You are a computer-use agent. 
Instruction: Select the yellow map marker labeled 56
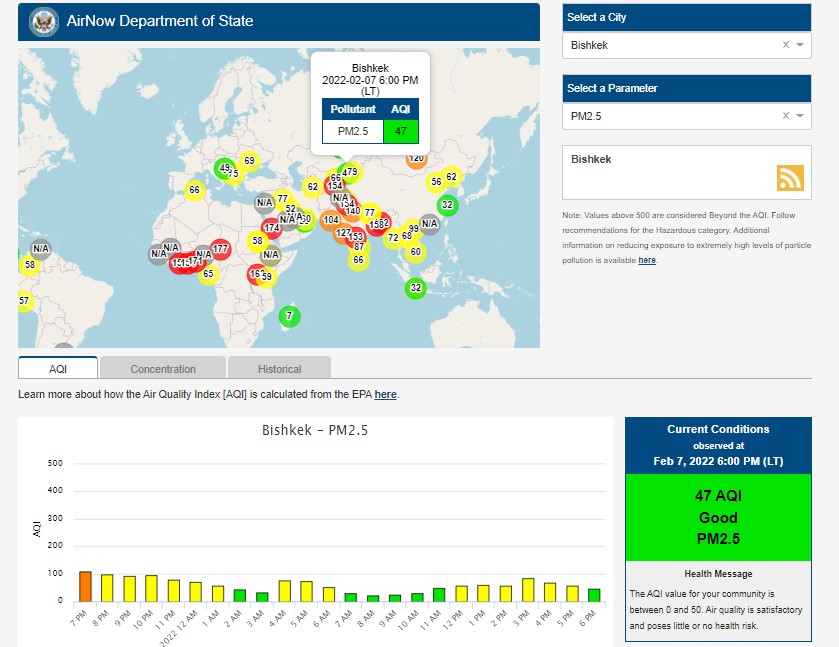coord(436,182)
